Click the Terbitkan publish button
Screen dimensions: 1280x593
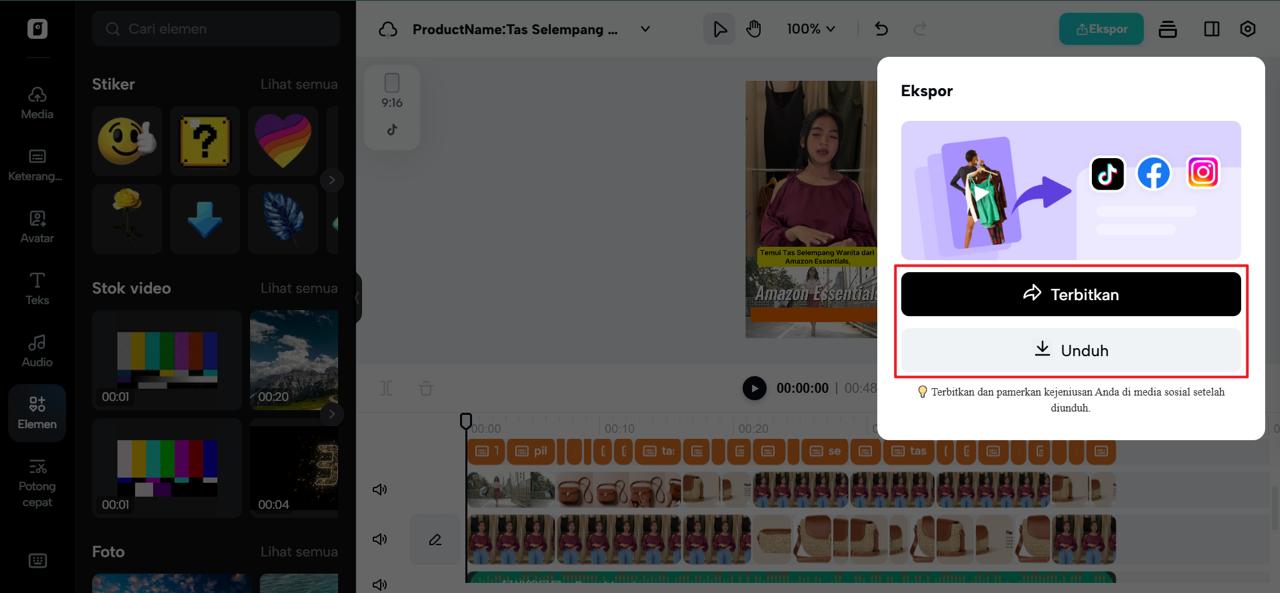point(1070,294)
